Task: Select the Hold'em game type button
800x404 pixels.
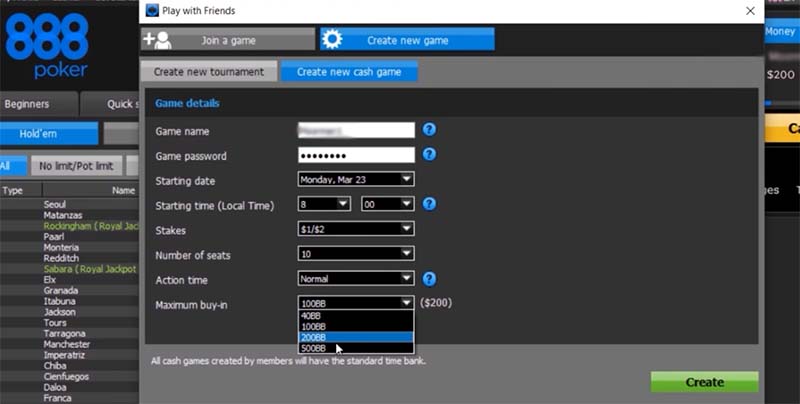Action: 49,134
